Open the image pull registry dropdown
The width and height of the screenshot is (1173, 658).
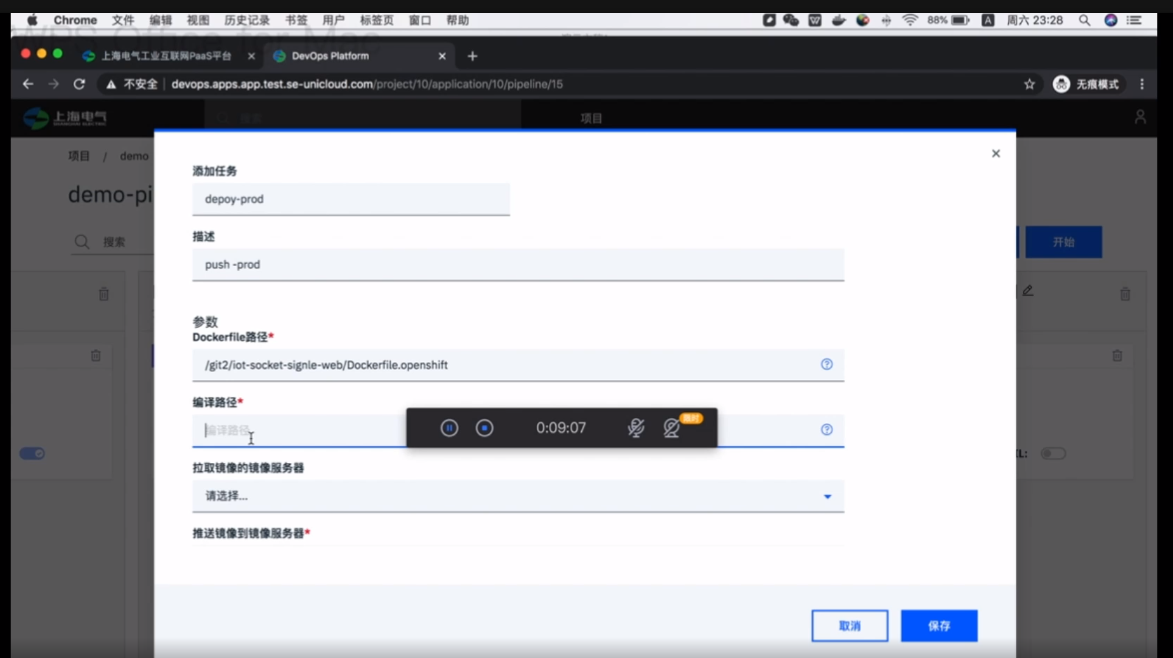(x=518, y=496)
